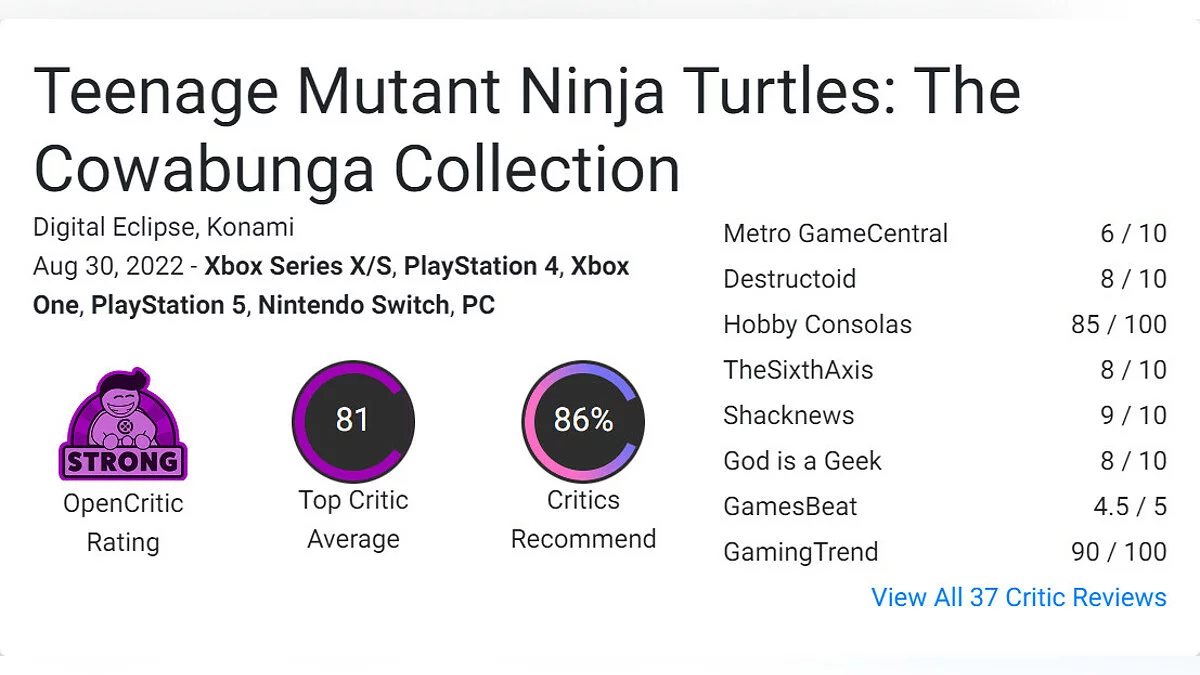This screenshot has width=1200, height=675.
Task: Click the Digital Eclipse, Konami developer text
Action: pyautogui.click(x=163, y=227)
